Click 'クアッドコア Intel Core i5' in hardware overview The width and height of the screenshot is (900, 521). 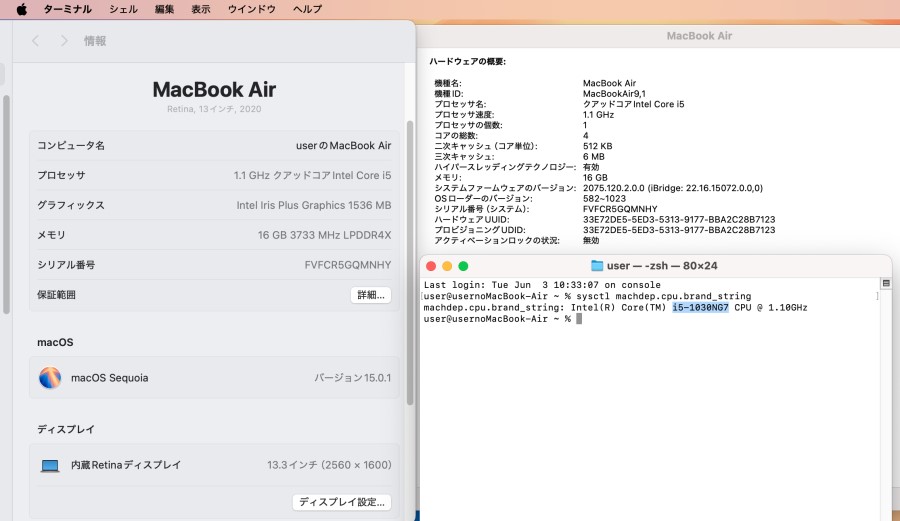pos(634,104)
